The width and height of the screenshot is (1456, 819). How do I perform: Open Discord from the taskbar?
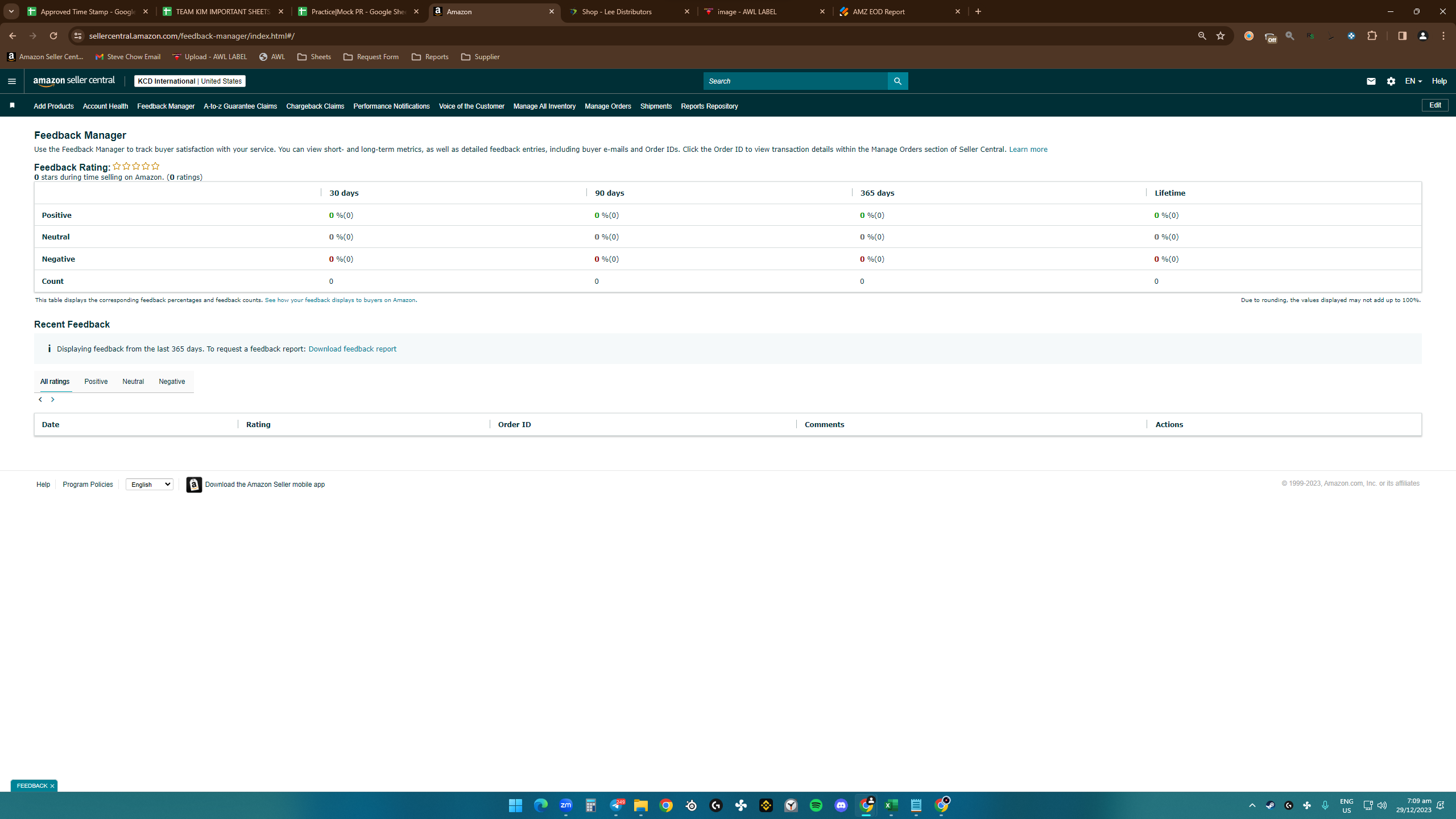[841, 805]
